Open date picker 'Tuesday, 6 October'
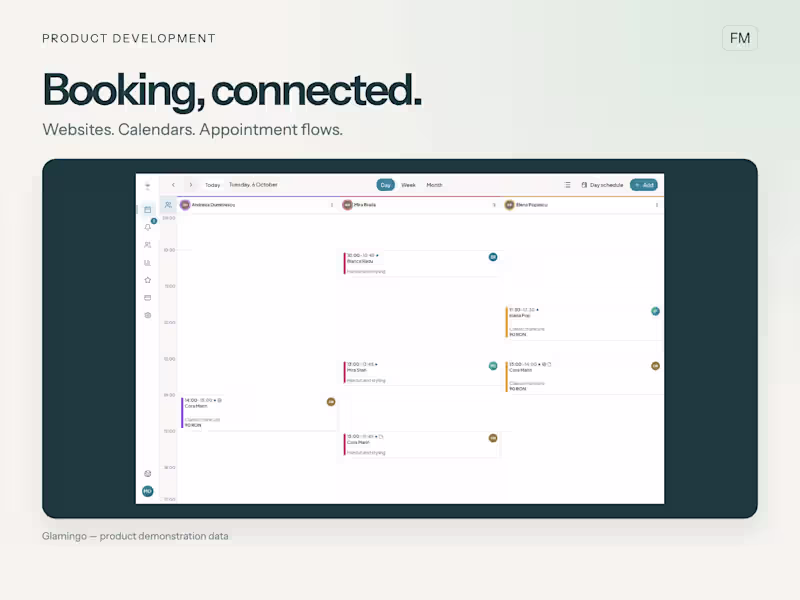The height and width of the screenshot is (600, 800). [x=253, y=185]
